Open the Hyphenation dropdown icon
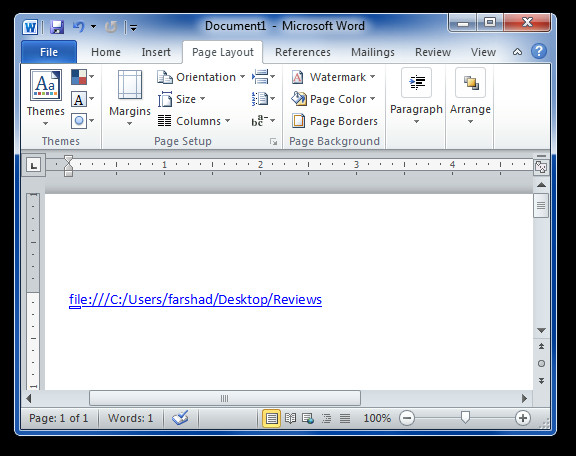The image size is (576, 456). [263, 121]
